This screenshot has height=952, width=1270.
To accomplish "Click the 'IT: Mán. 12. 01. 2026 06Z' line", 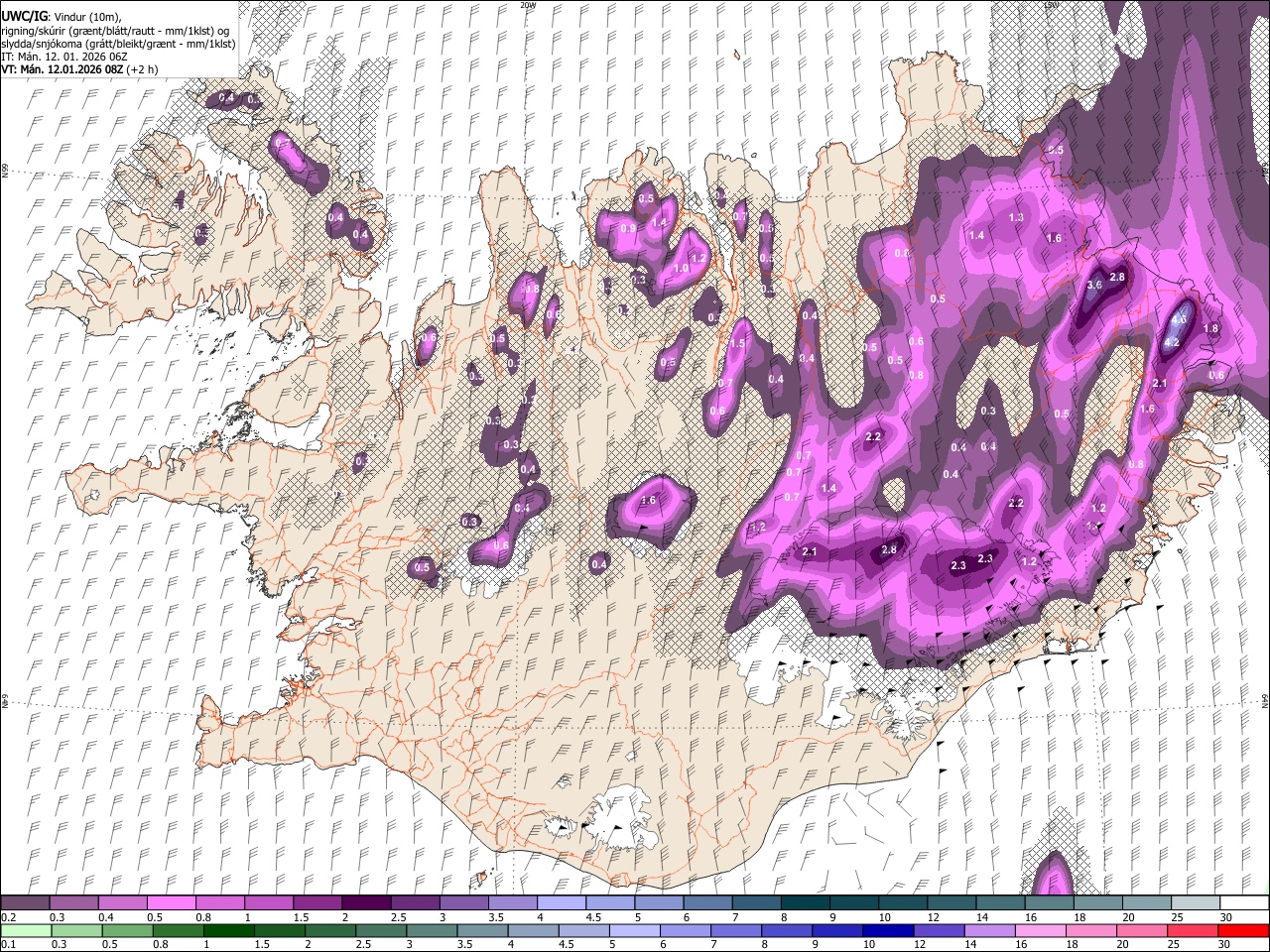I will (64, 57).
